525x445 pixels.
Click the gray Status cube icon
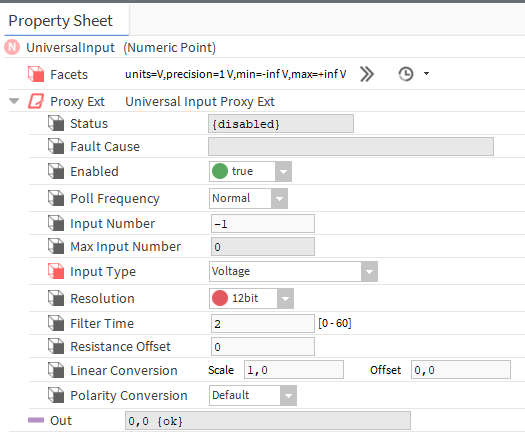(56, 123)
